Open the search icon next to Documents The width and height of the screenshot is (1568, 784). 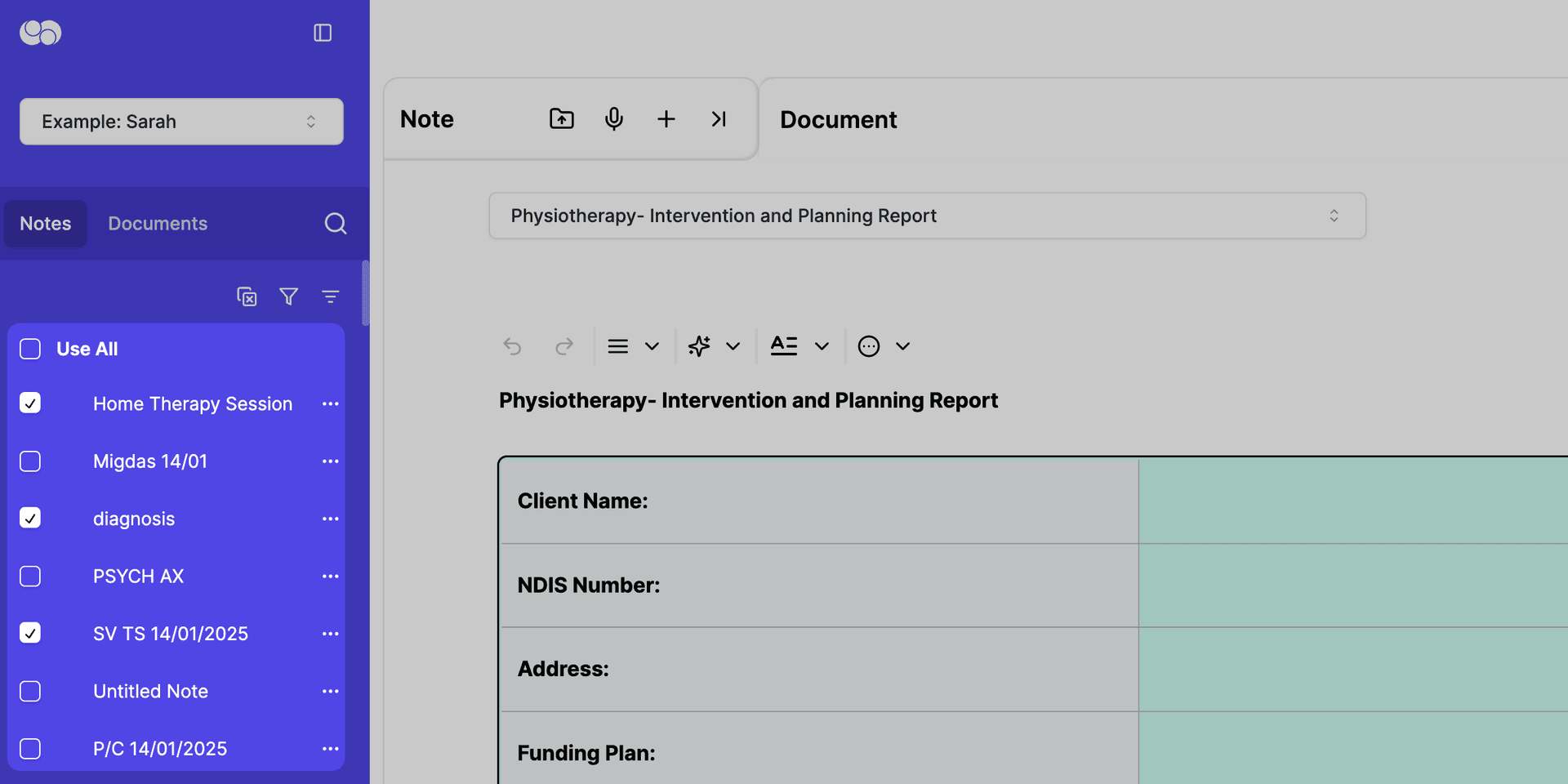click(x=335, y=223)
